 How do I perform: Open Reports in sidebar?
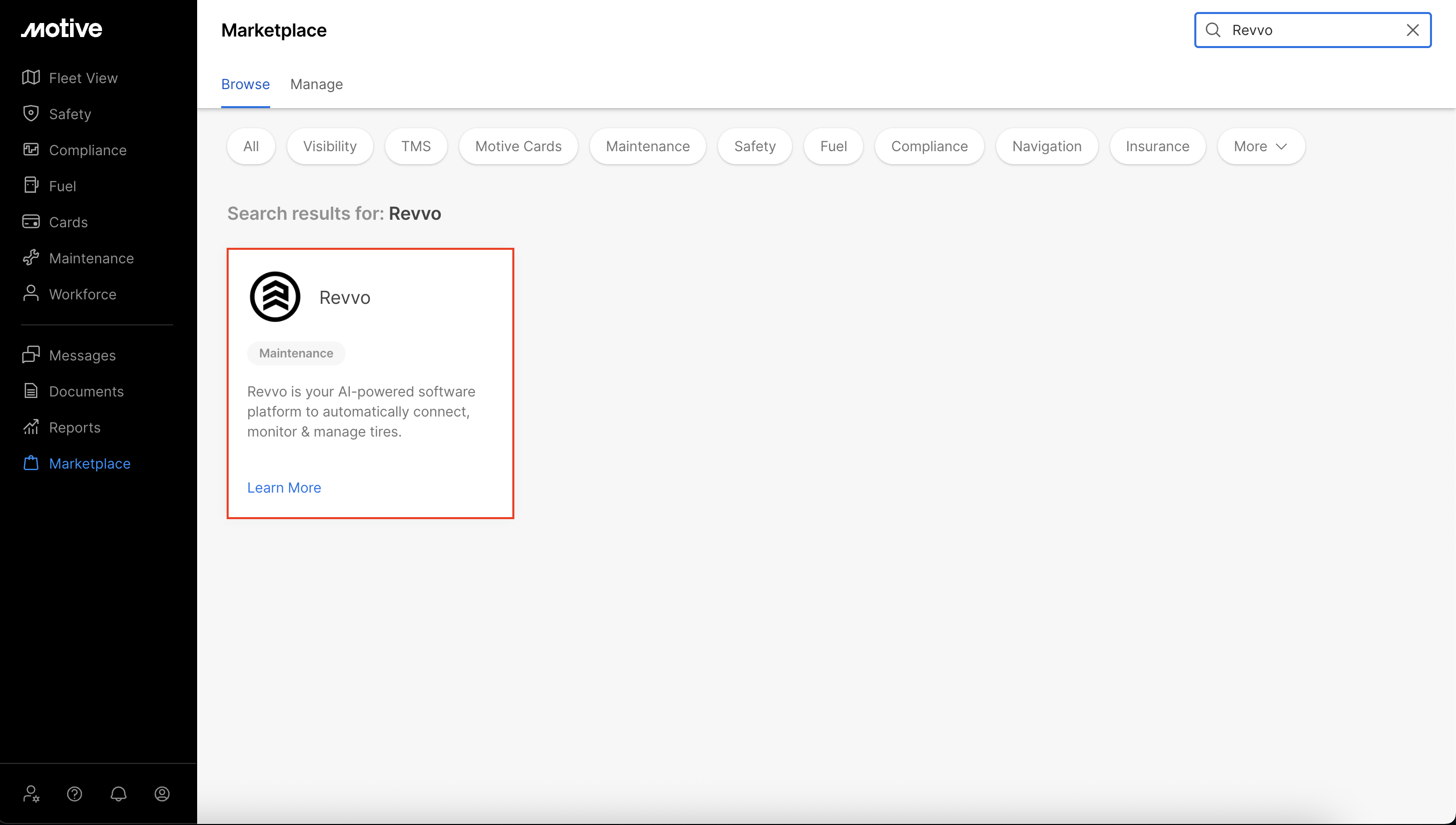(75, 427)
